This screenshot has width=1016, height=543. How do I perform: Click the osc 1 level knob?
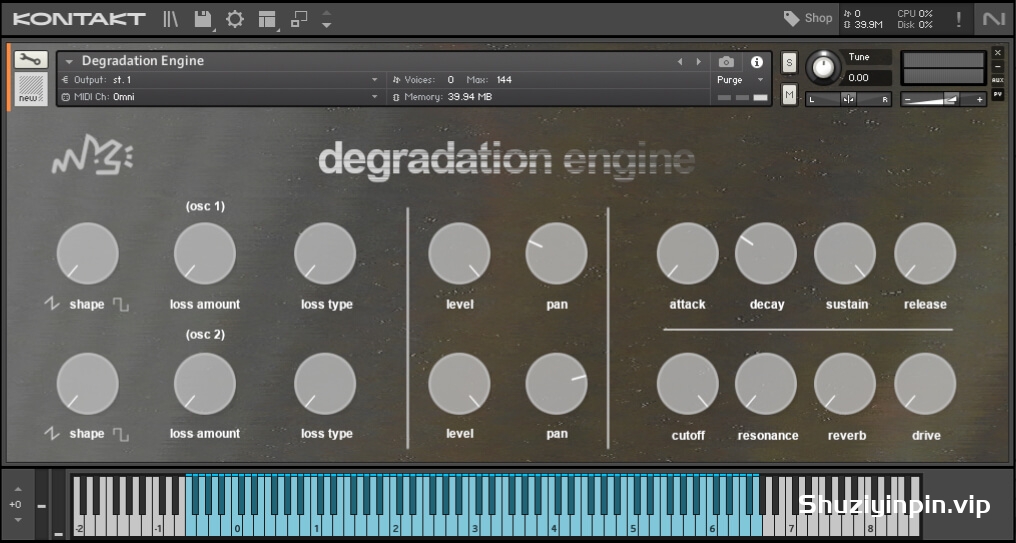[x=459, y=253]
